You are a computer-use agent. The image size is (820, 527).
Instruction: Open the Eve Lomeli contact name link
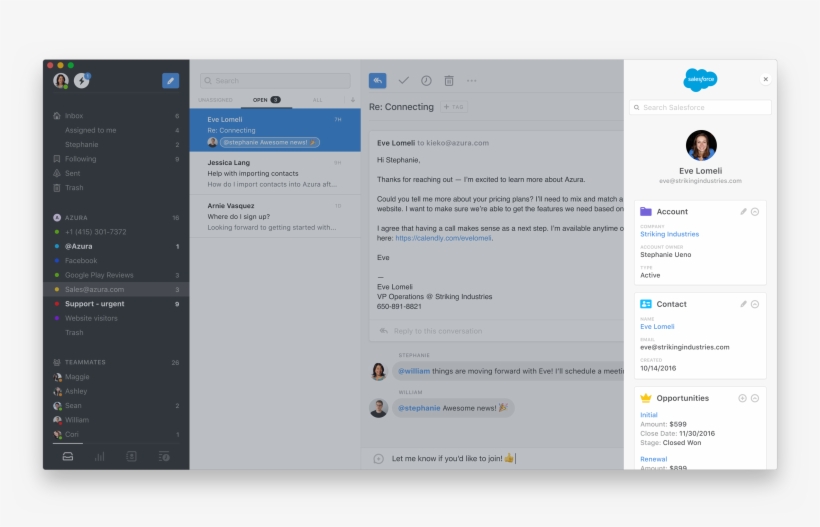pos(657,327)
